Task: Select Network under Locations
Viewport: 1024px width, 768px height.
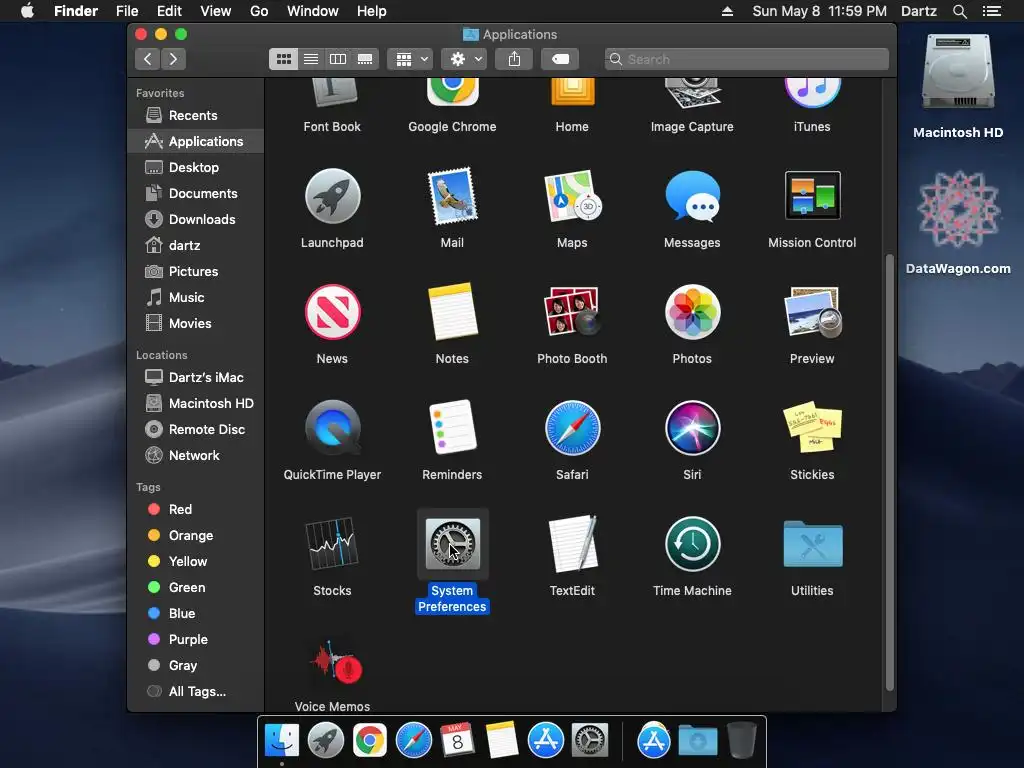Action: point(196,456)
